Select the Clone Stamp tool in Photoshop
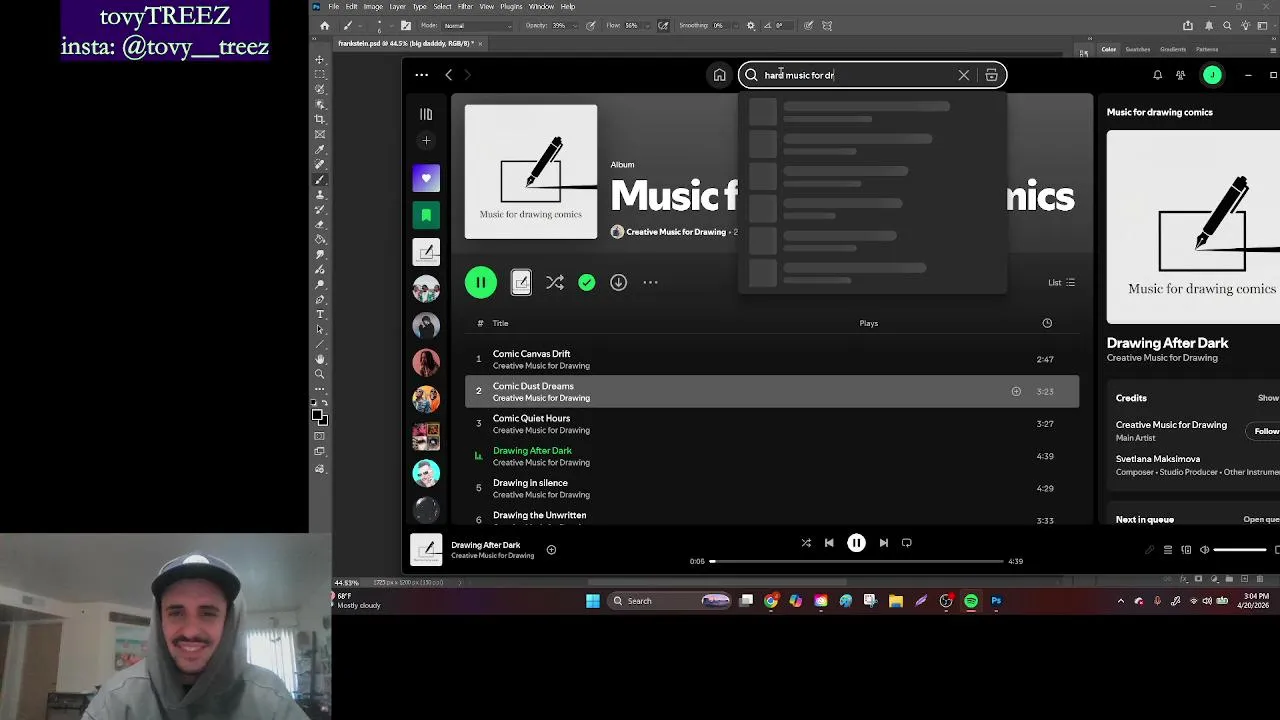 (x=320, y=195)
